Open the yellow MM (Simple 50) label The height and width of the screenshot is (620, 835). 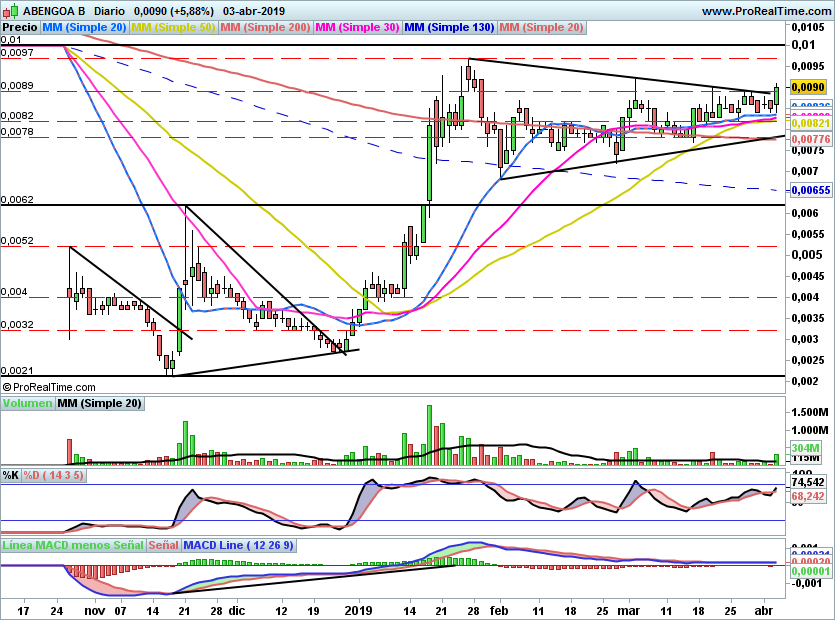click(x=173, y=27)
